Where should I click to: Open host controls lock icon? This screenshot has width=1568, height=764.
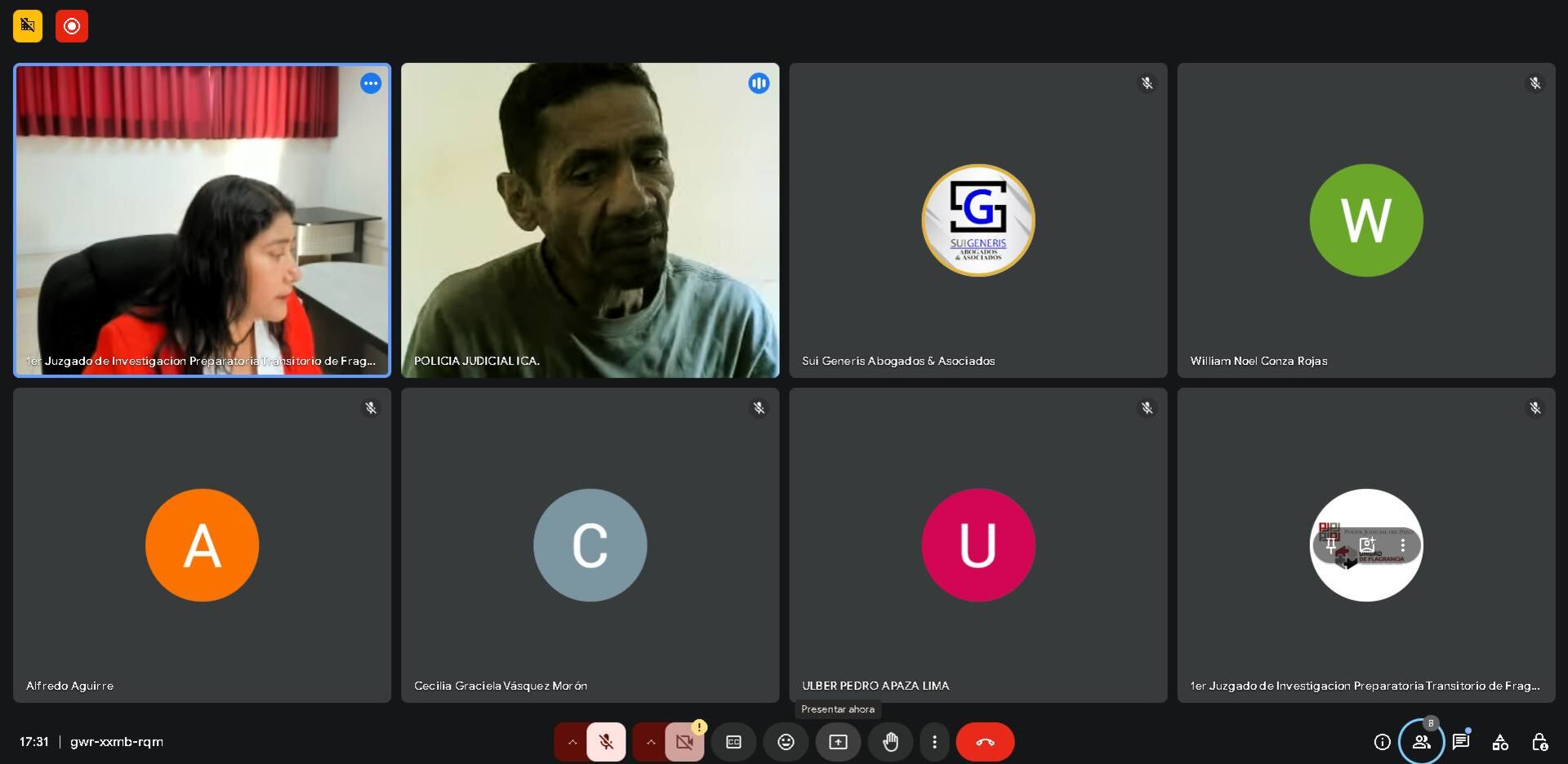pyautogui.click(x=1539, y=742)
